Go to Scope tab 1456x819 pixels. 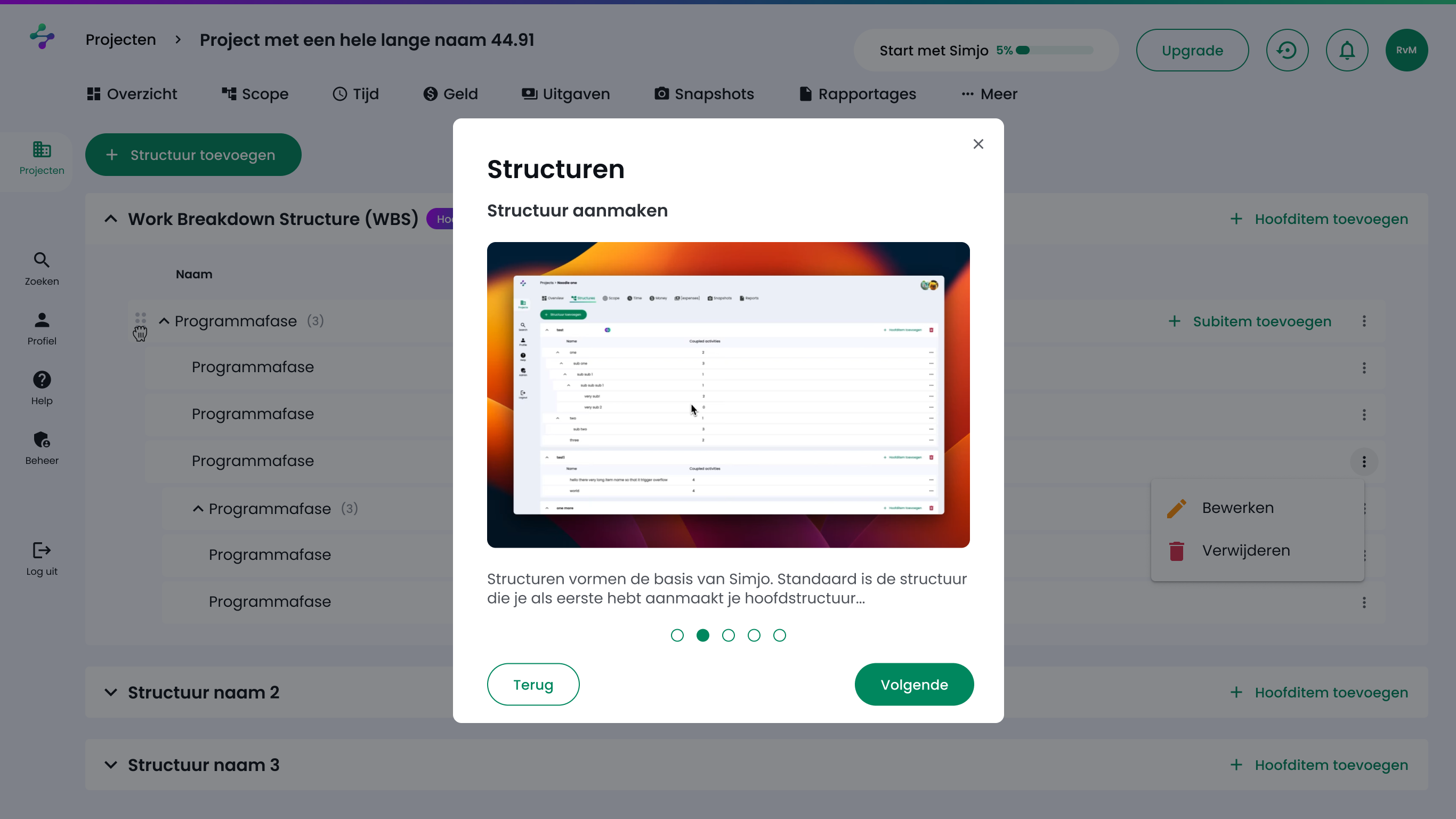pyautogui.click(x=254, y=94)
